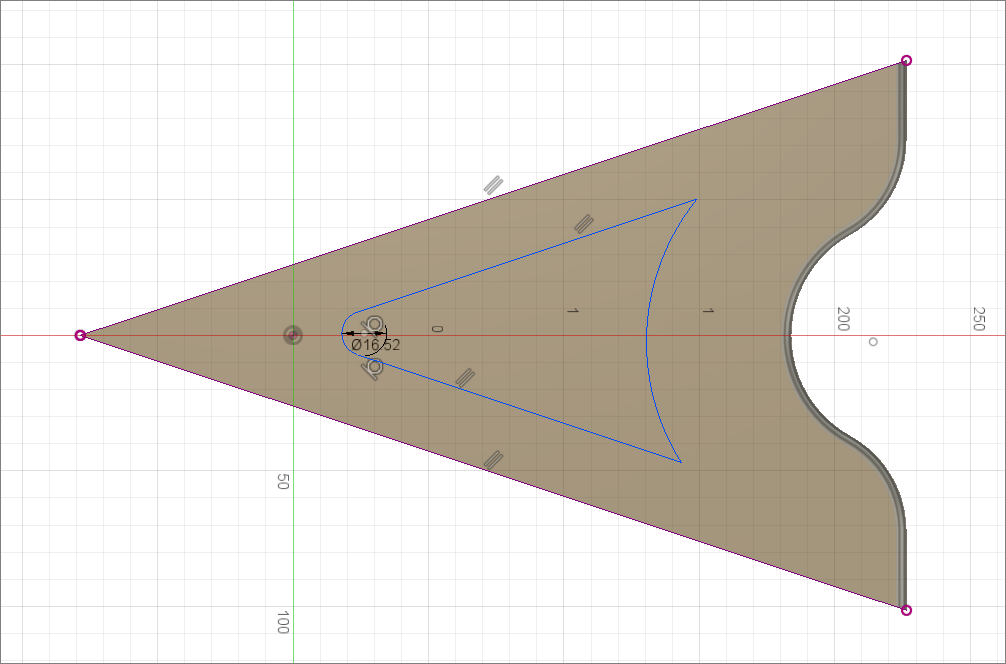Select the sketch origin point marker

(x=293, y=335)
